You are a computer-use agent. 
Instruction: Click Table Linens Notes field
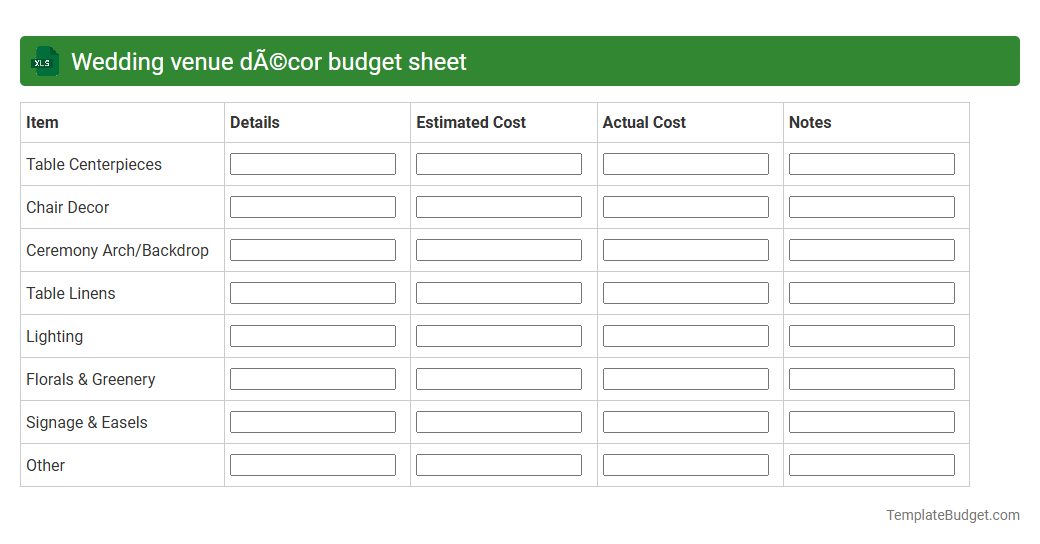point(872,293)
